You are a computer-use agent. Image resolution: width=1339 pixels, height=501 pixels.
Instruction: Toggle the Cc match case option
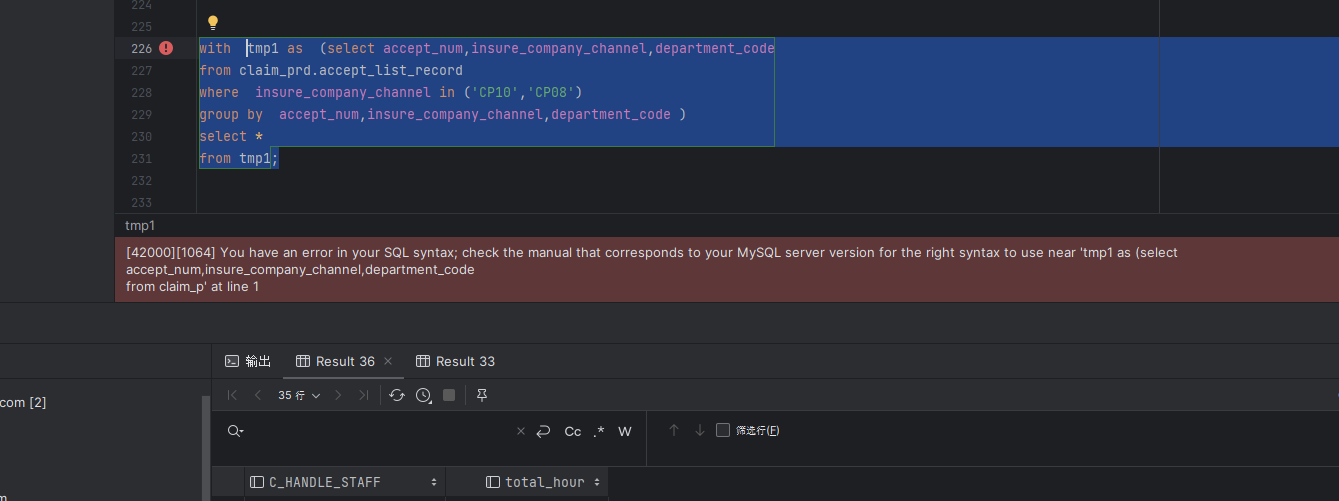point(573,431)
